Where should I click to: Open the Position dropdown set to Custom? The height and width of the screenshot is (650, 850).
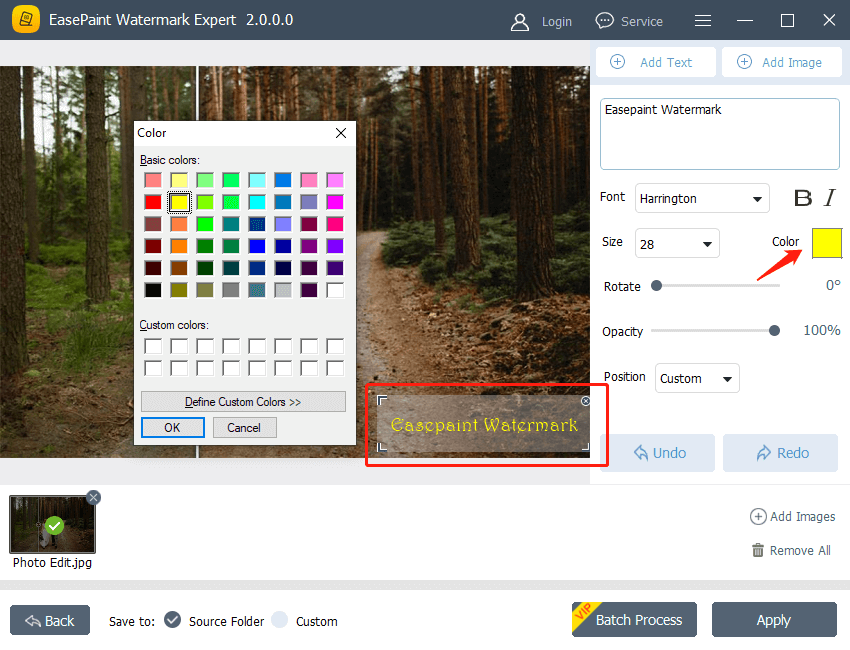pos(697,378)
